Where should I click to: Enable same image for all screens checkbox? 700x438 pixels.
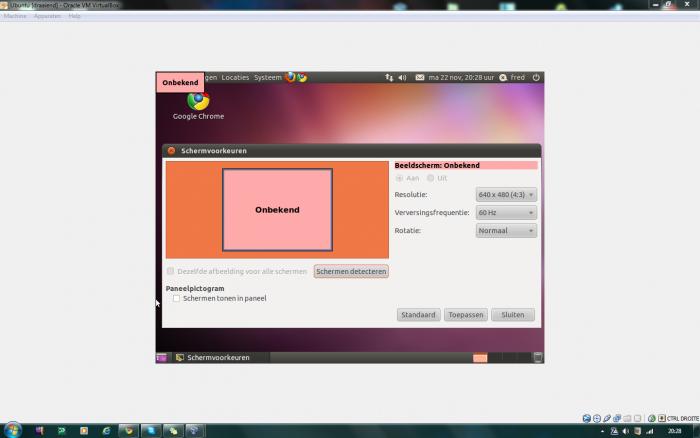171,271
